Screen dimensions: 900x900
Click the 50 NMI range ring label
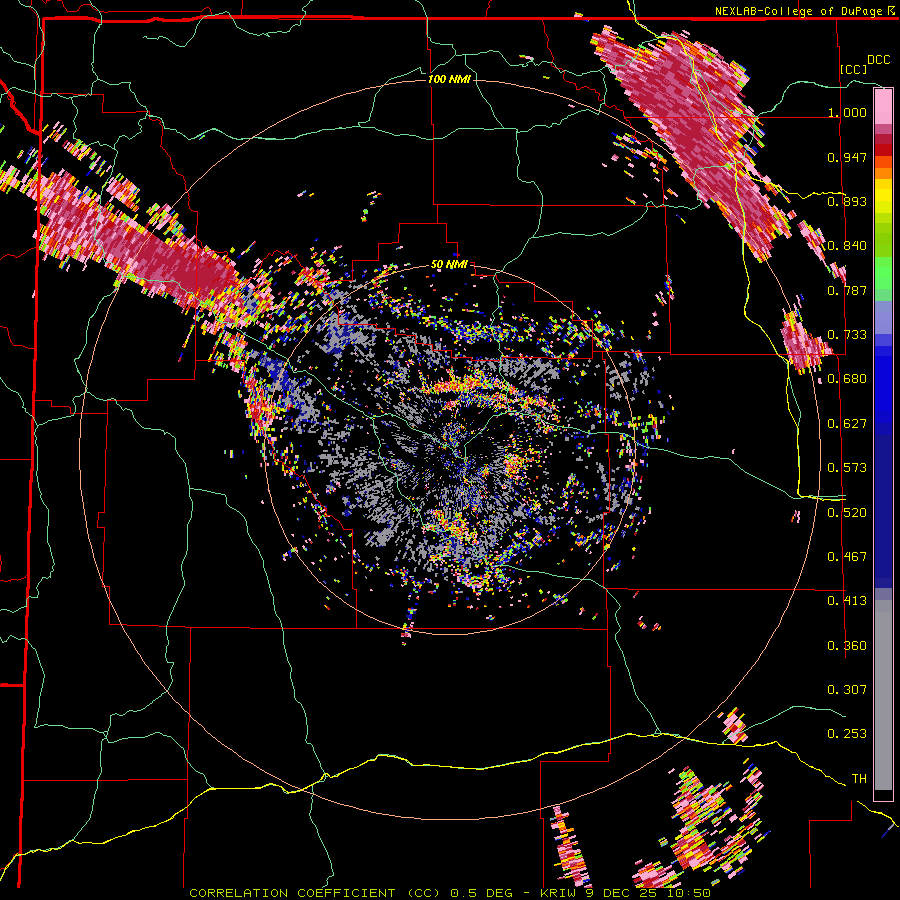[449, 265]
